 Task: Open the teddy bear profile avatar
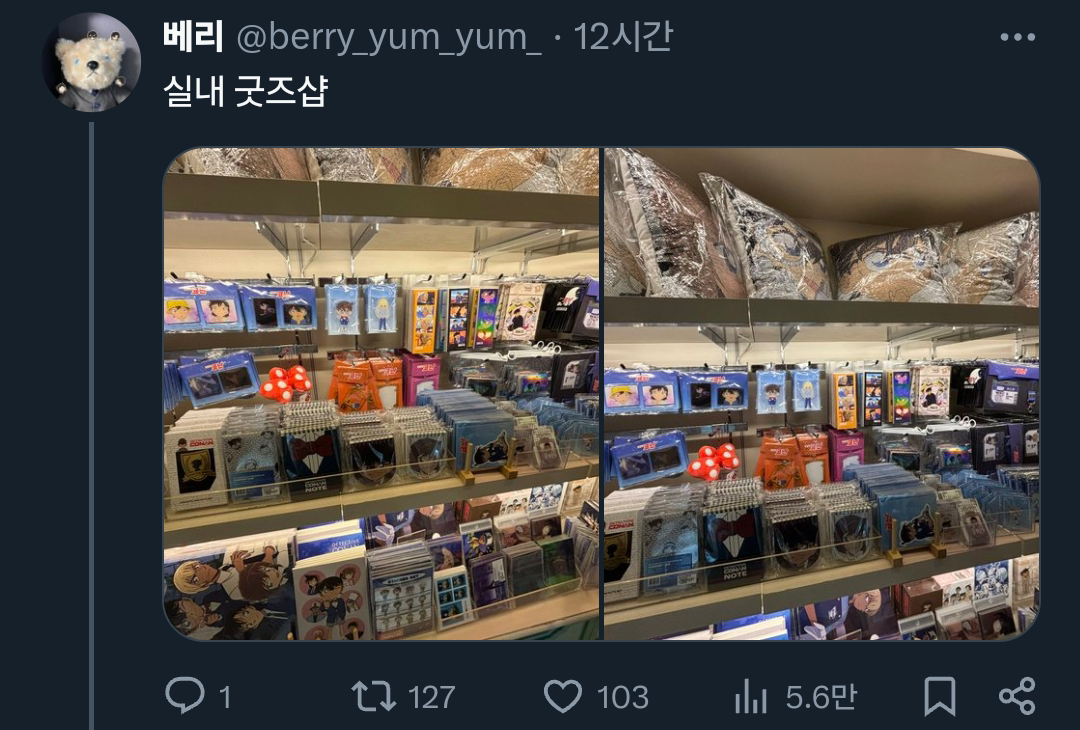(x=92, y=62)
